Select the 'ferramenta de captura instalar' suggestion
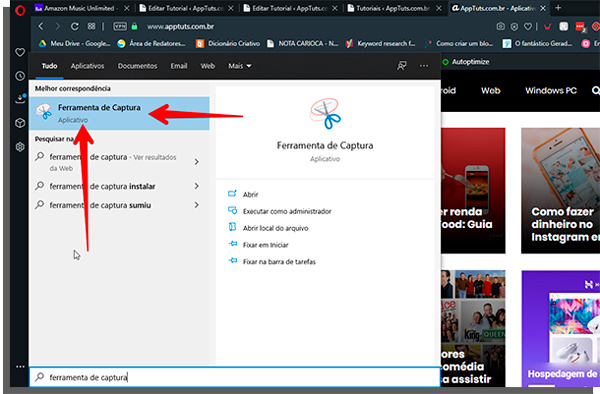Screen dimensions: 600x394 tap(102, 186)
